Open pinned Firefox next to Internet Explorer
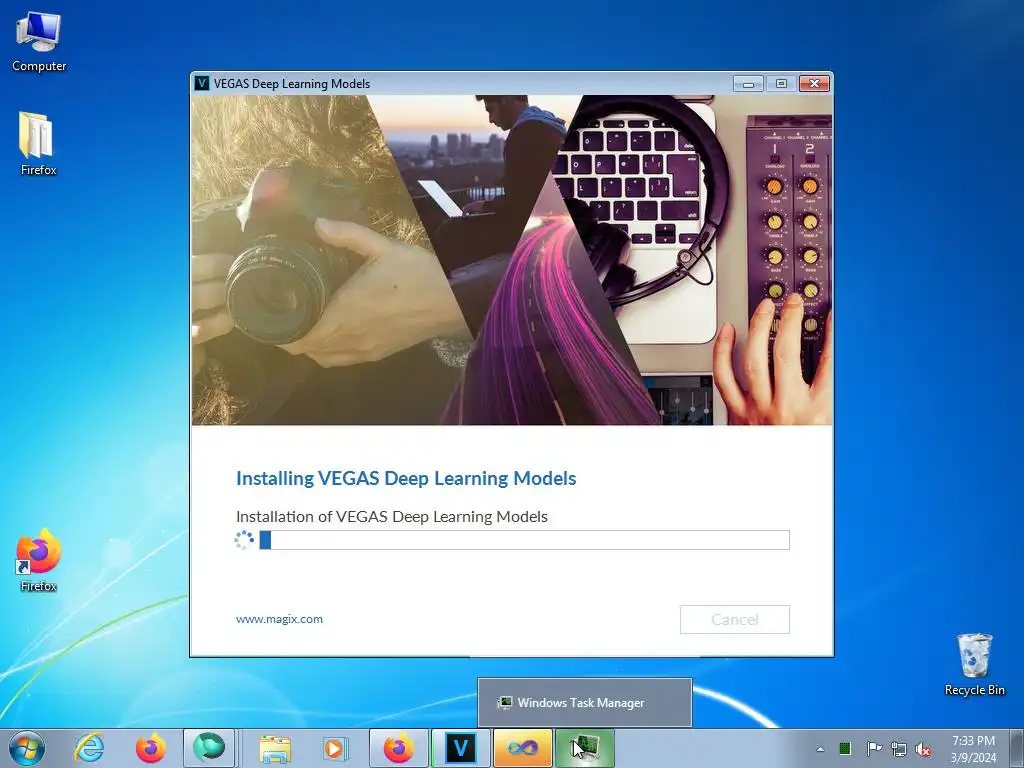Viewport: 1024px width, 768px height. coord(150,748)
